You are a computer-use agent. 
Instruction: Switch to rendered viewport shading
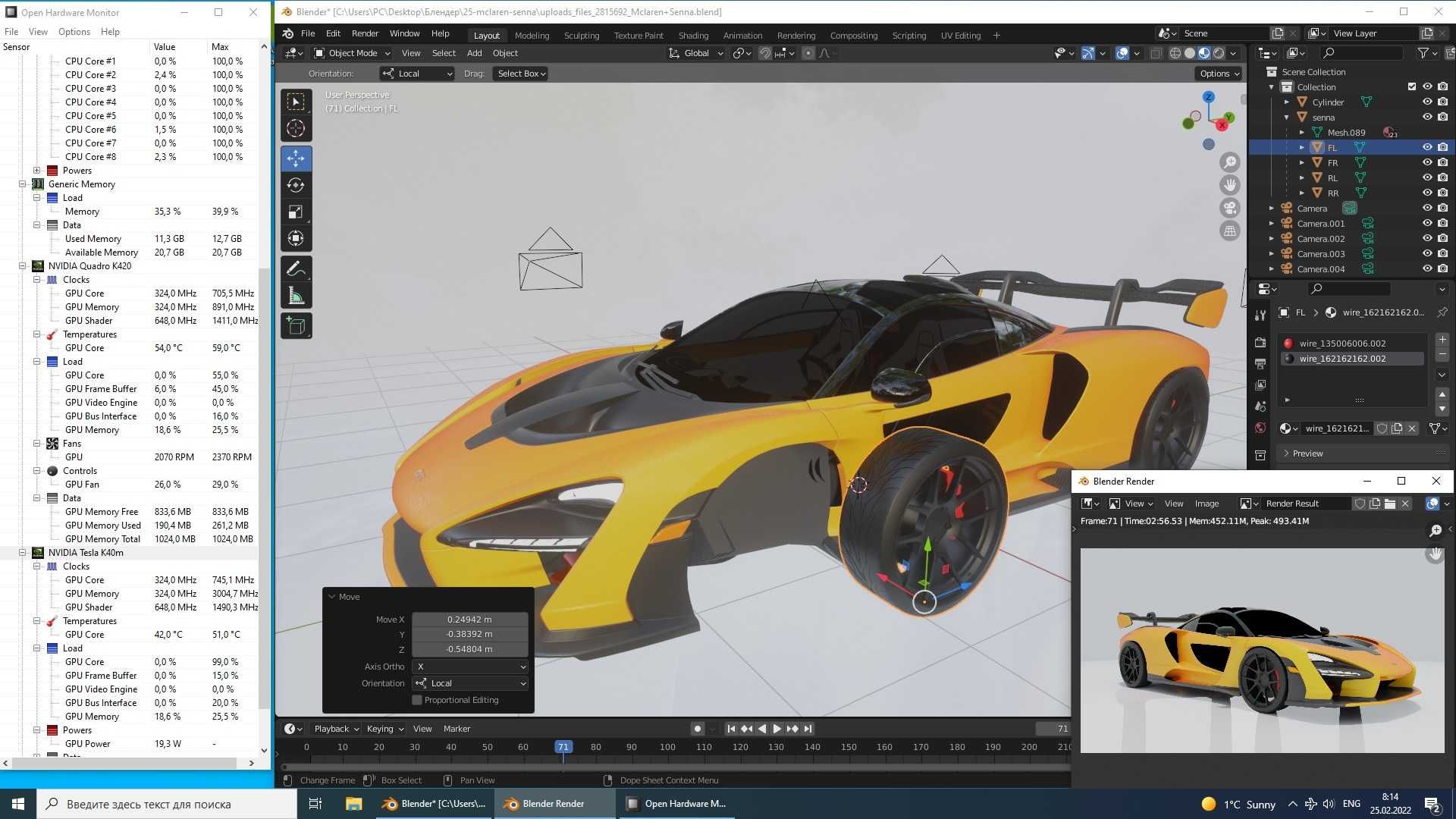click(x=1219, y=53)
